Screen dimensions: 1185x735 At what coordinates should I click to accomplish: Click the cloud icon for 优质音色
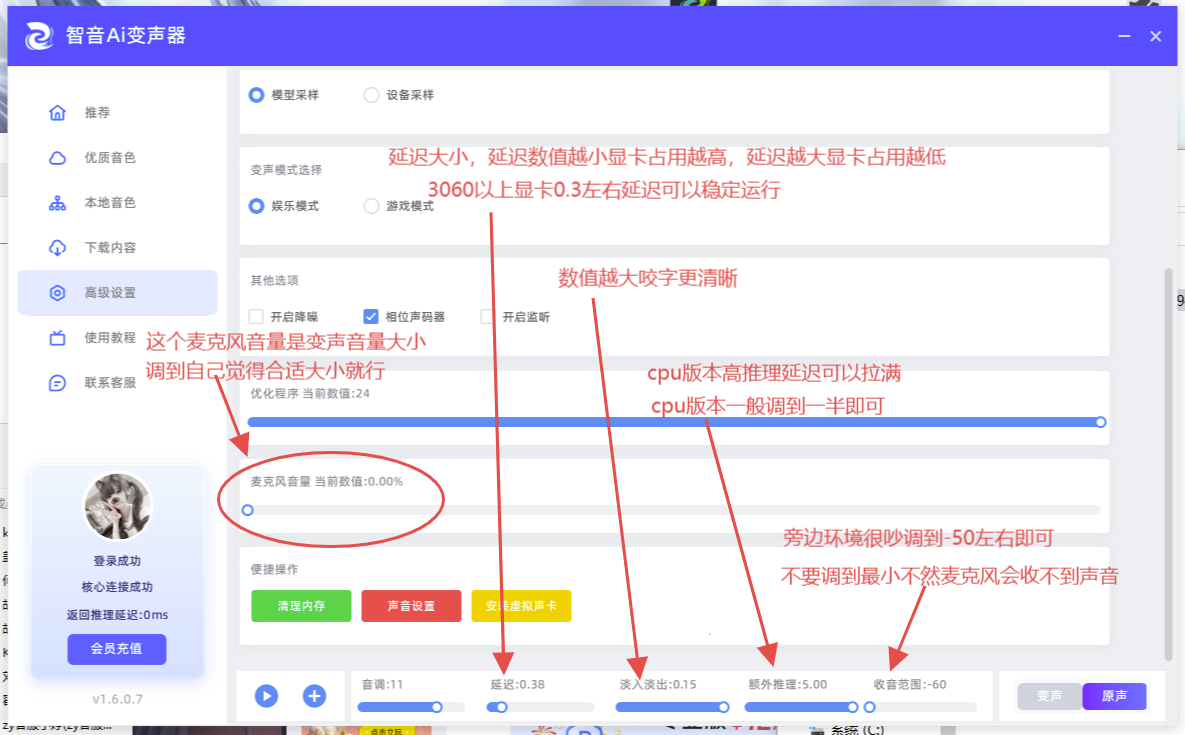pos(57,158)
